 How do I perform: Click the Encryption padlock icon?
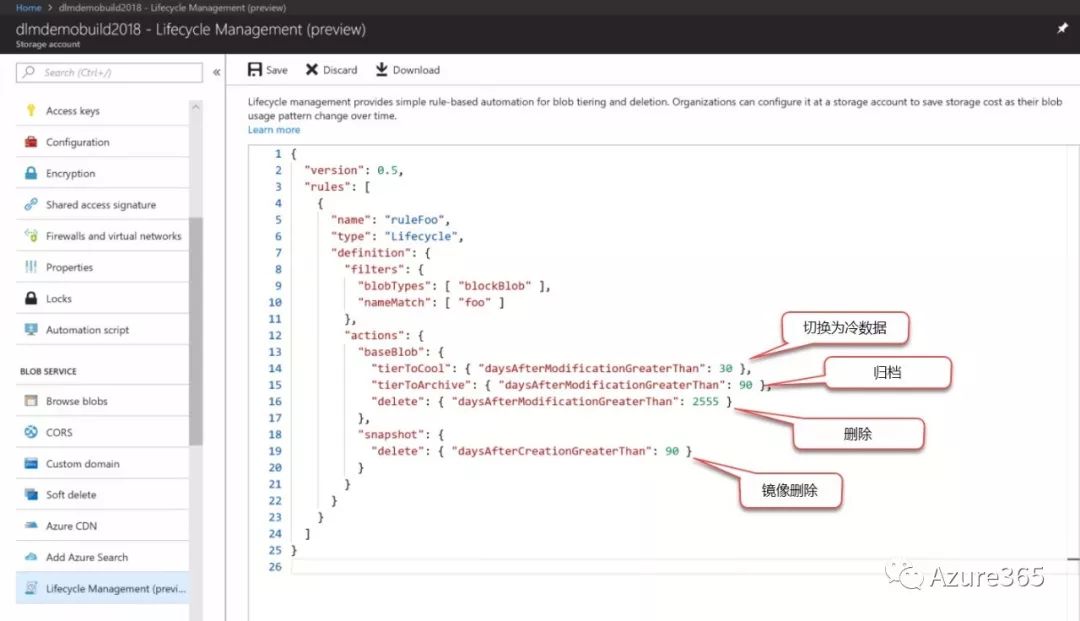pos(30,173)
